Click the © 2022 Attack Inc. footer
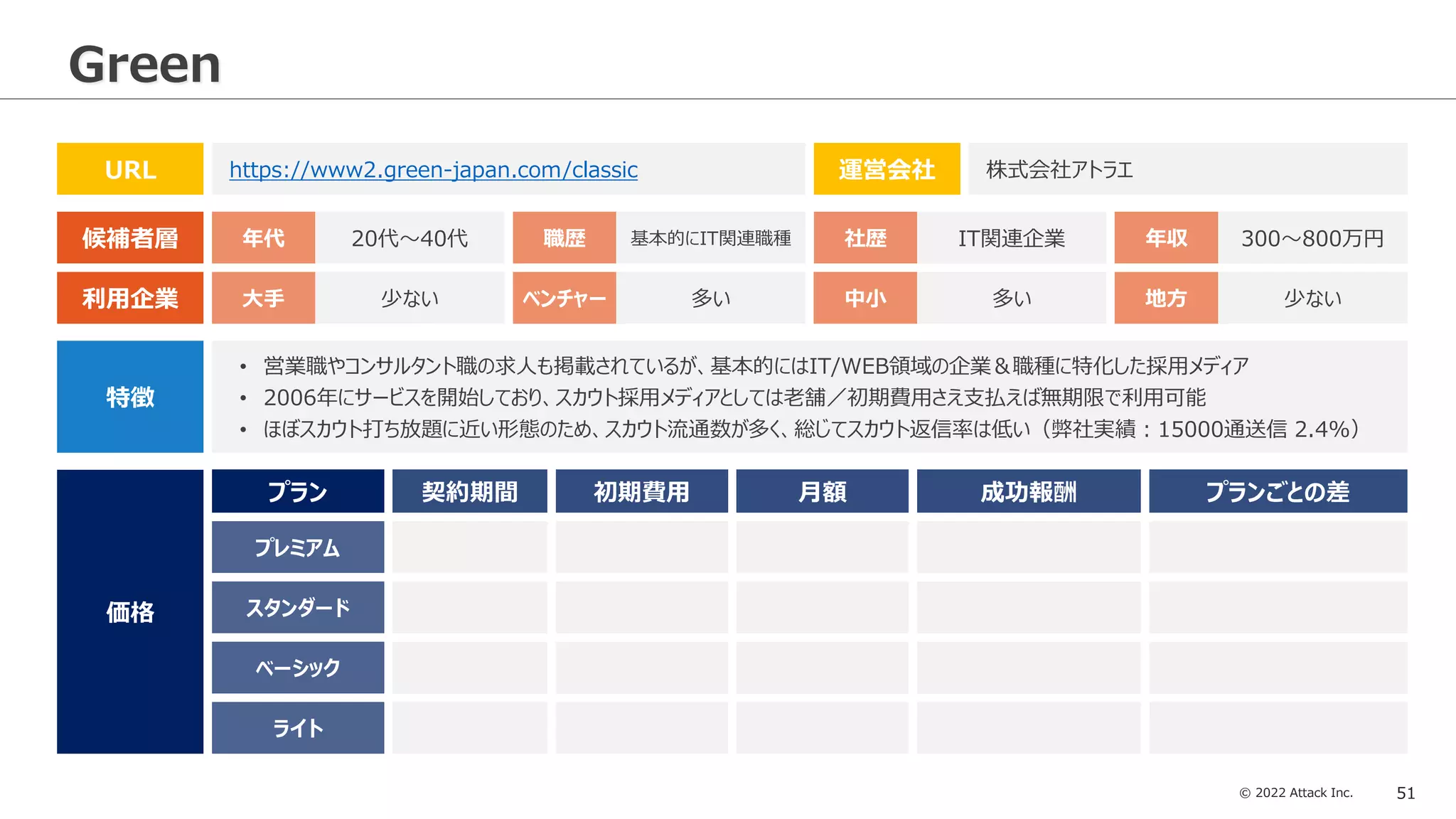Screen dimensions: 1456x819 pyautogui.click(x=1296, y=793)
